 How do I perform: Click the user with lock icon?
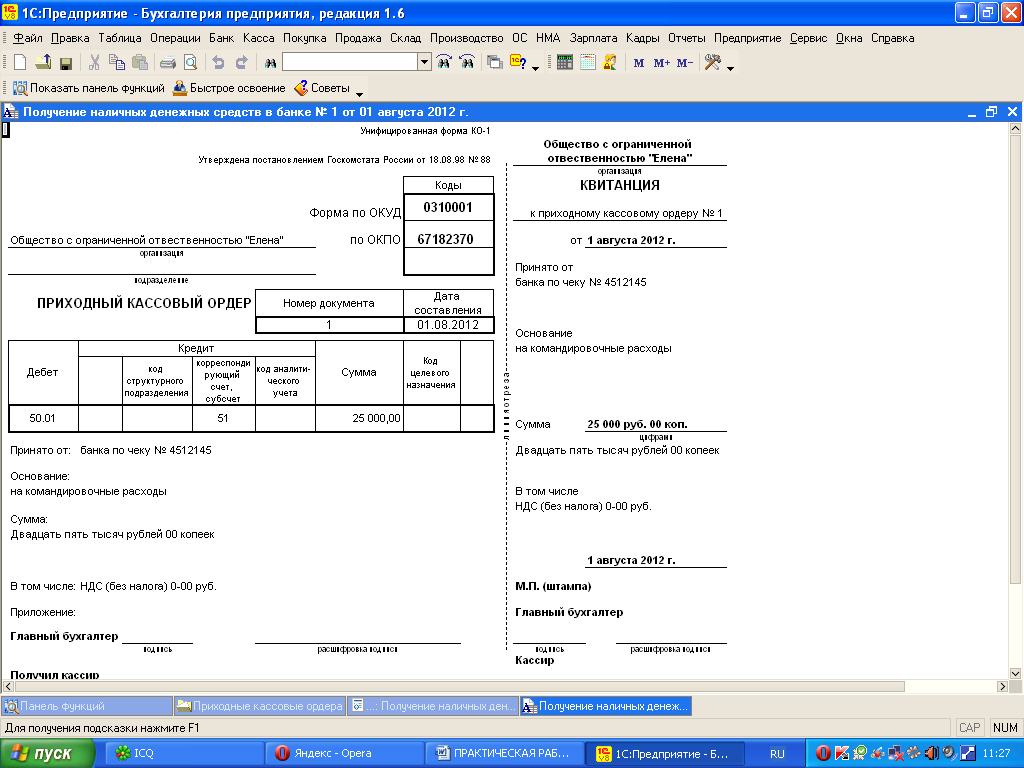pos(610,63)
